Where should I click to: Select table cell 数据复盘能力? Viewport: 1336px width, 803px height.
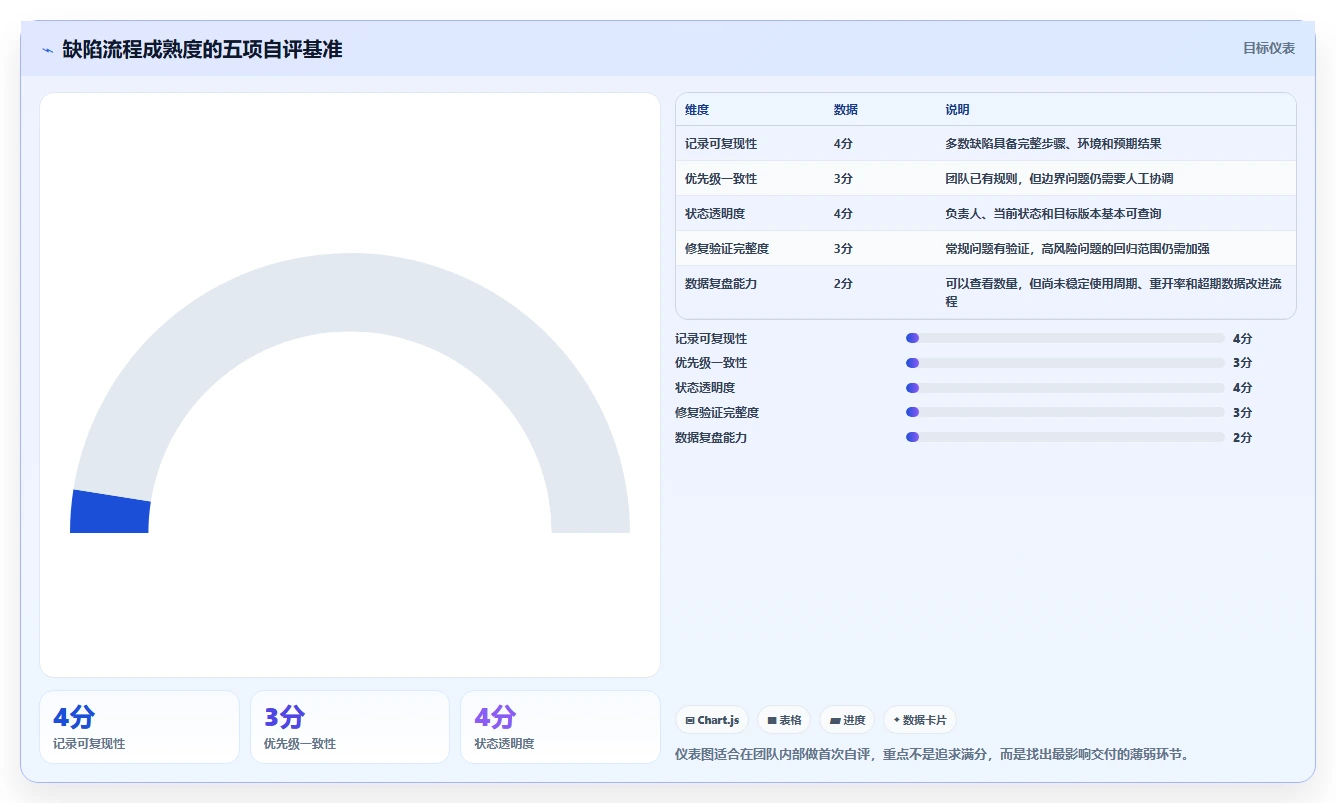point(721,284)
